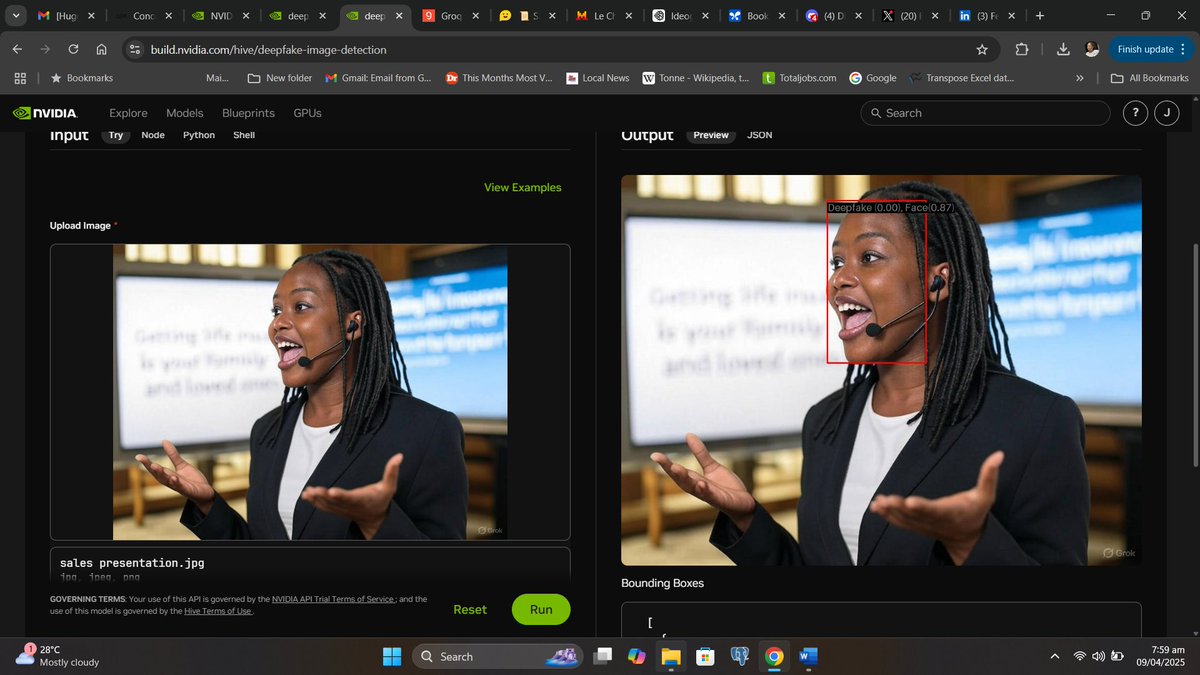The height and width of the screenshot is (675, 1200).
Task: Open the NVIDIA API Trial Terms of Service link
Action: click(x=332, y=599)
